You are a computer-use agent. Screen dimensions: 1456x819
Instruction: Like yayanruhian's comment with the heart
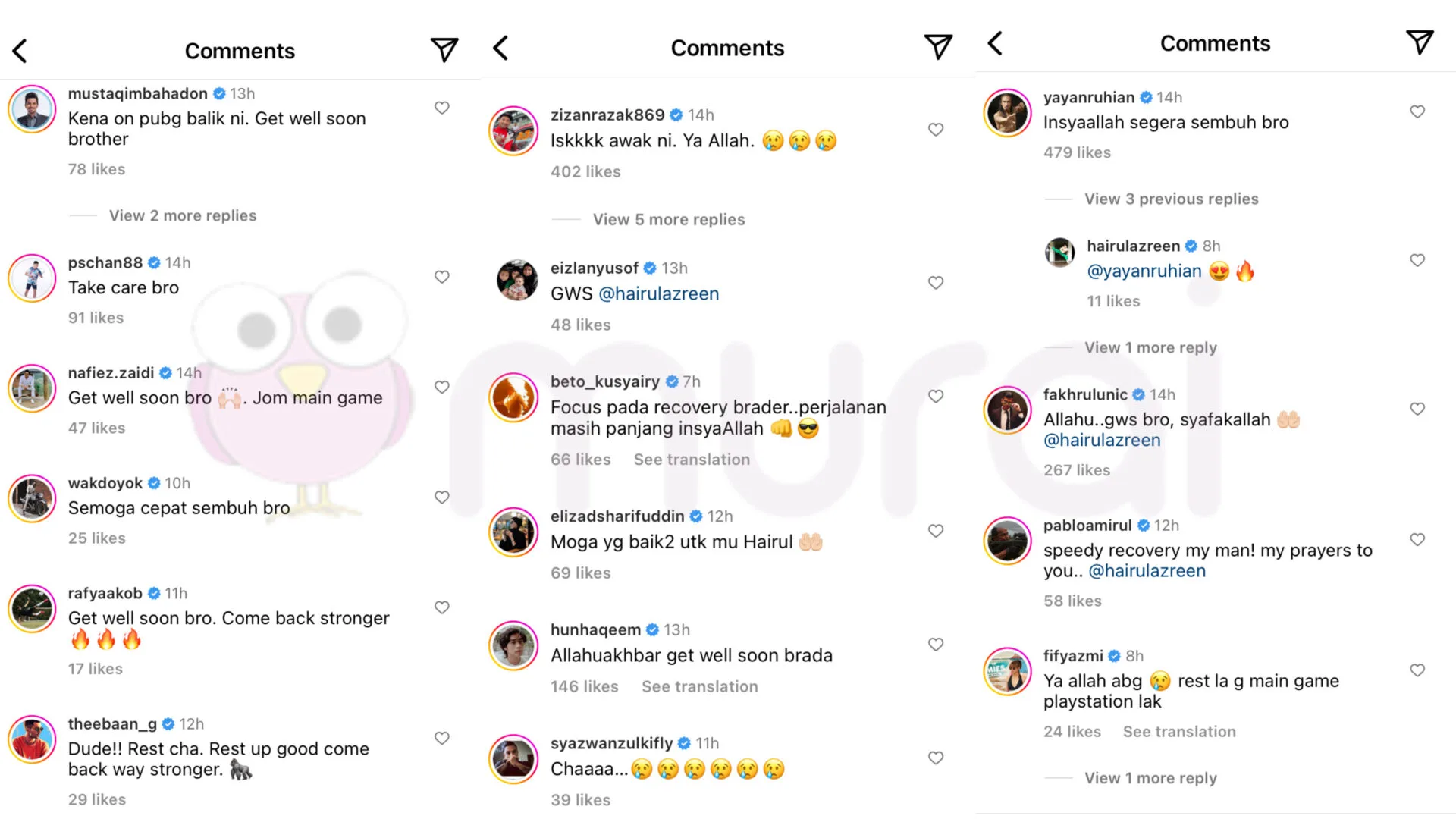point(1417,111)
